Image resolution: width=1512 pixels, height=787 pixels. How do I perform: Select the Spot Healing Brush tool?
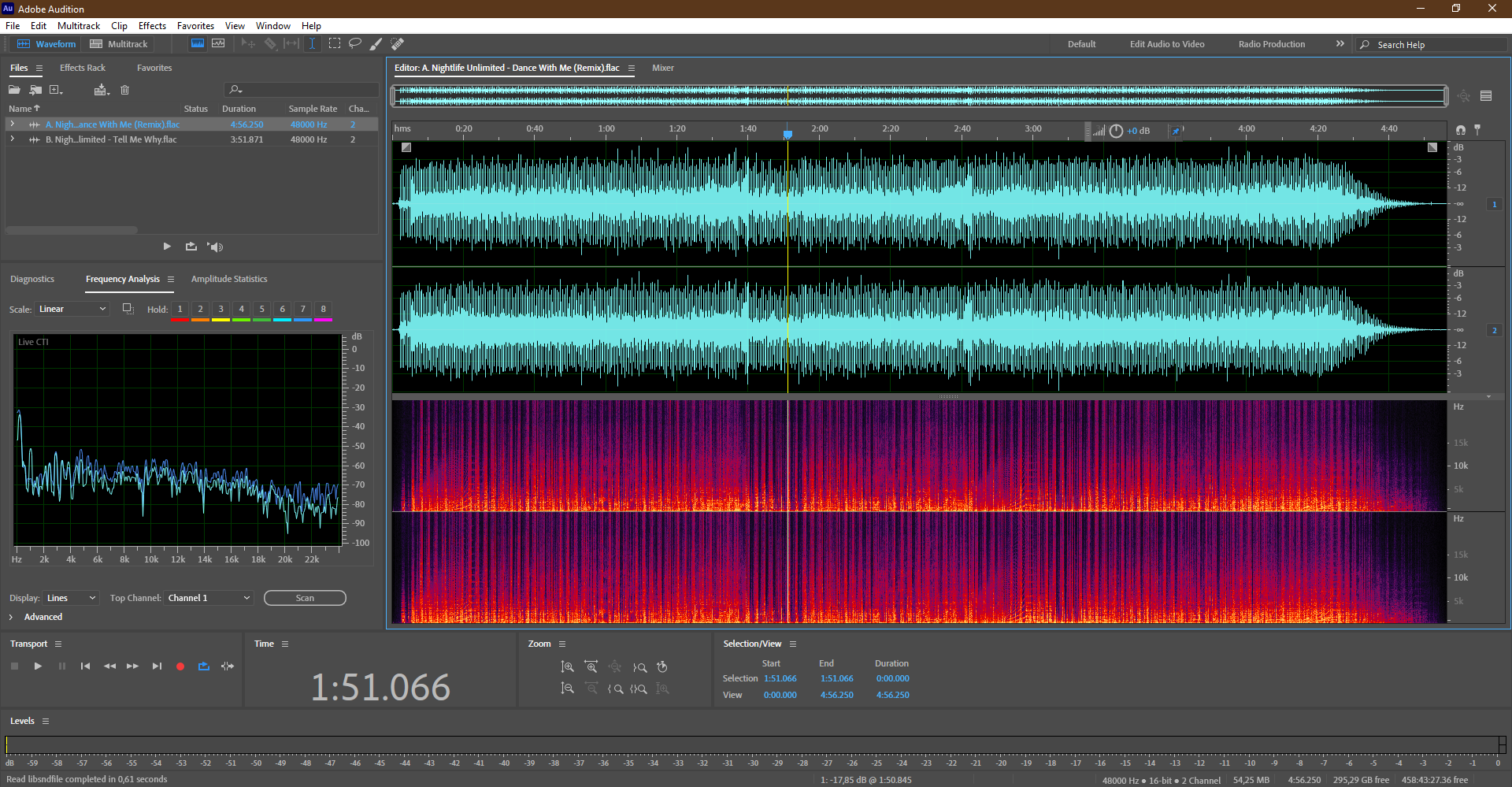[x=398, y=44]
